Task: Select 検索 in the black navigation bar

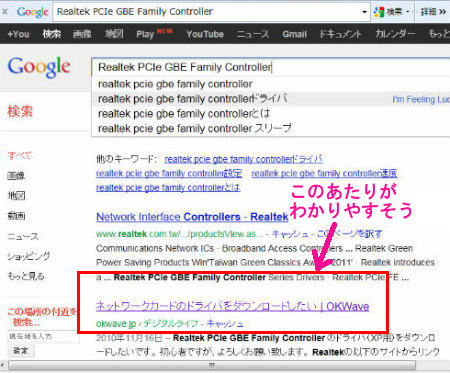Action: [x=51, y=34]
